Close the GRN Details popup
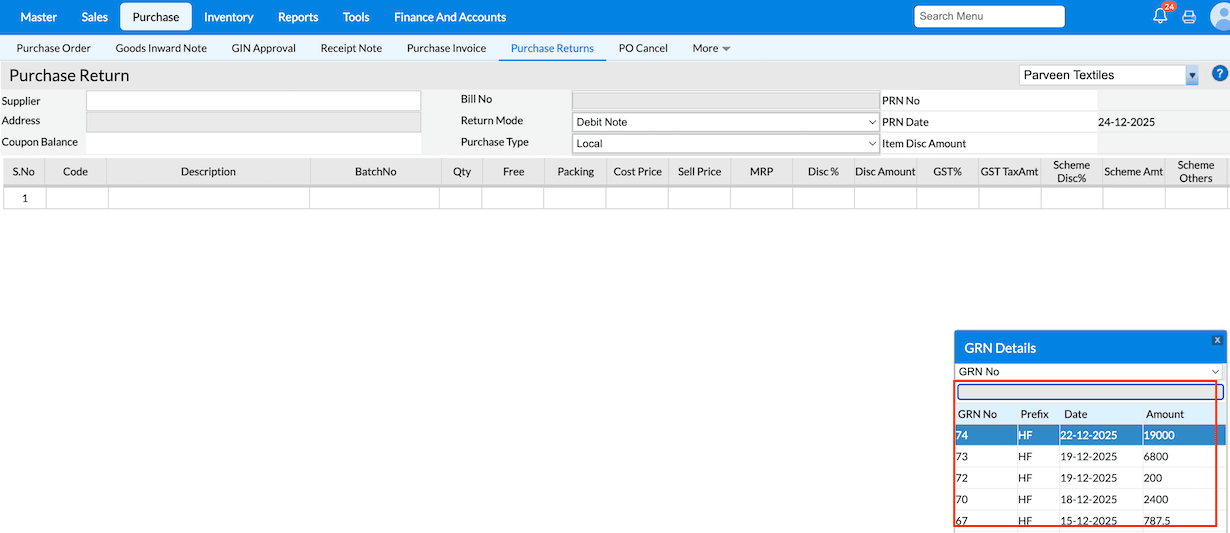 [1217, 340]
